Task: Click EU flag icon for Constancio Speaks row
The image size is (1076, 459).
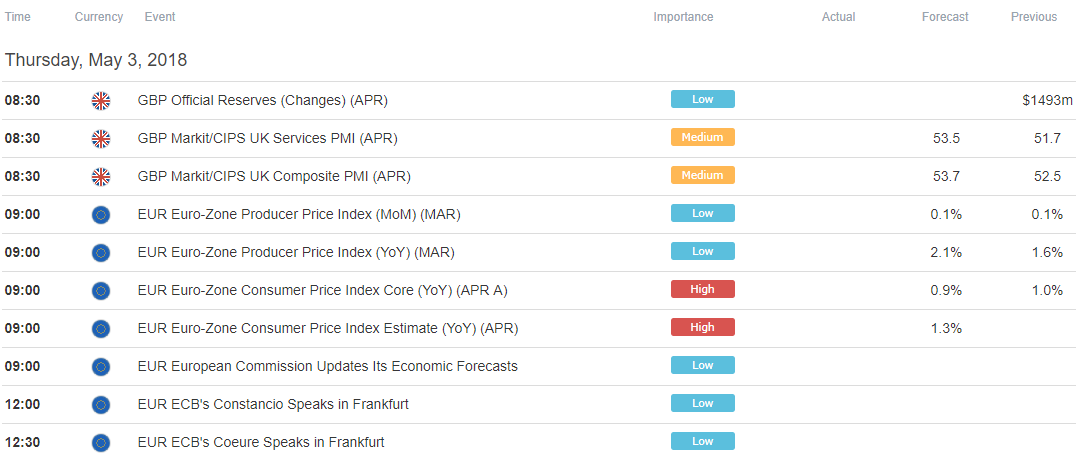Action: (x=101, y=405)
